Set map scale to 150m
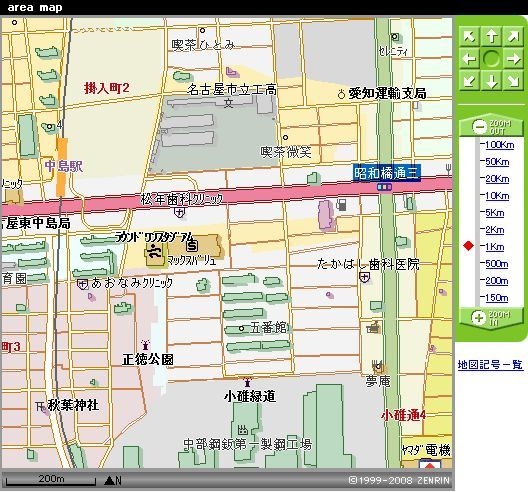Image resolution: width=528 pixels, height=492 pixels. point(497,298)
